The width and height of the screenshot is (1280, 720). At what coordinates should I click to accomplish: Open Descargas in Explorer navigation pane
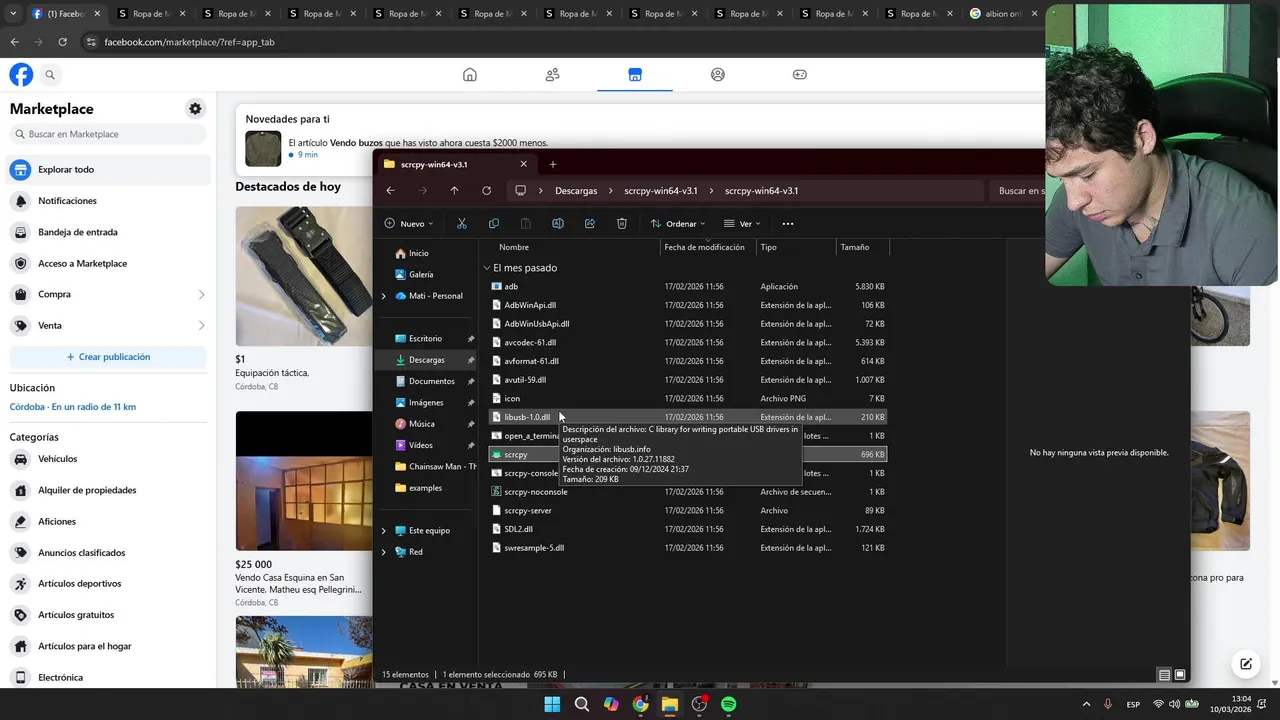426,360
